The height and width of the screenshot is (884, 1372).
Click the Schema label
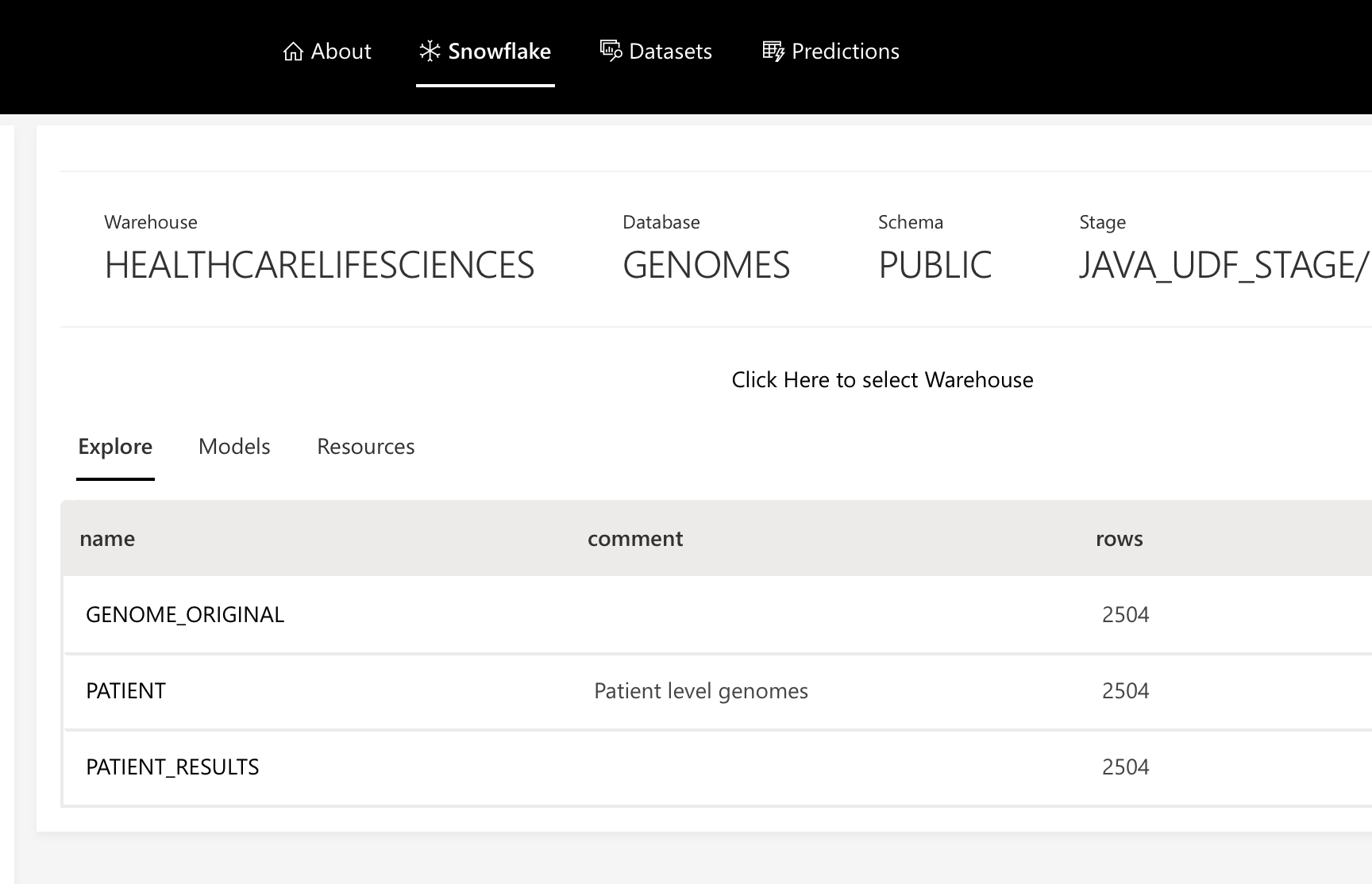tap(911, 222)
